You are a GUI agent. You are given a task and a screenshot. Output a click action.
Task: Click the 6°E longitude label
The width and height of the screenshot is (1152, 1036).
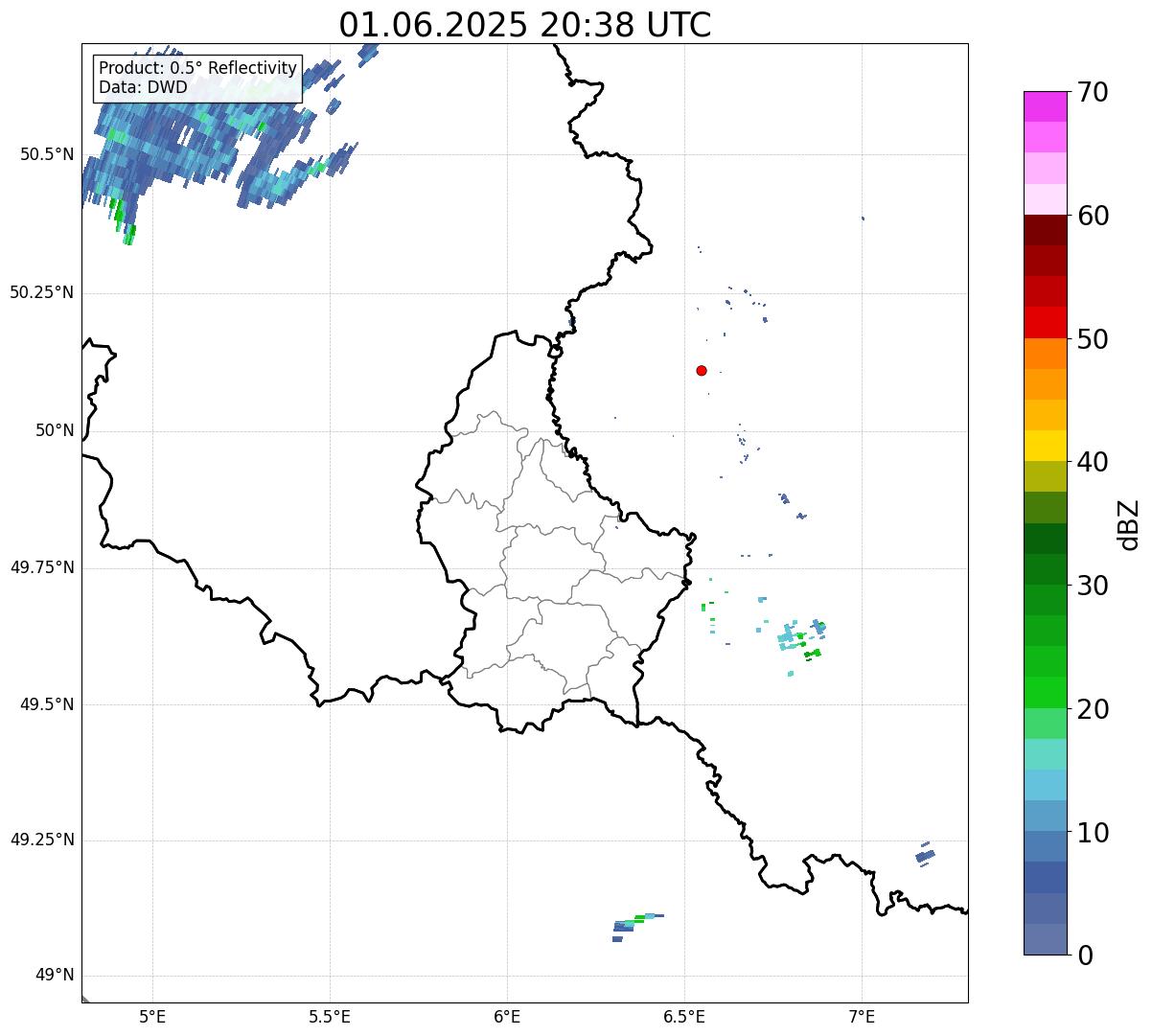pos(507,1016)
